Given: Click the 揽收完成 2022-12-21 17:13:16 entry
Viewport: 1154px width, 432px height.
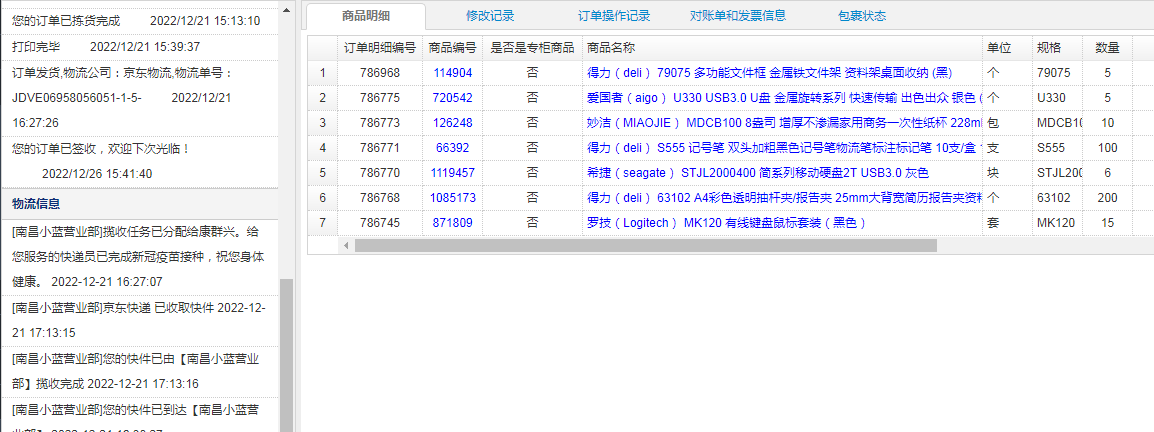Looking at the screenshot, I should 140,372.
